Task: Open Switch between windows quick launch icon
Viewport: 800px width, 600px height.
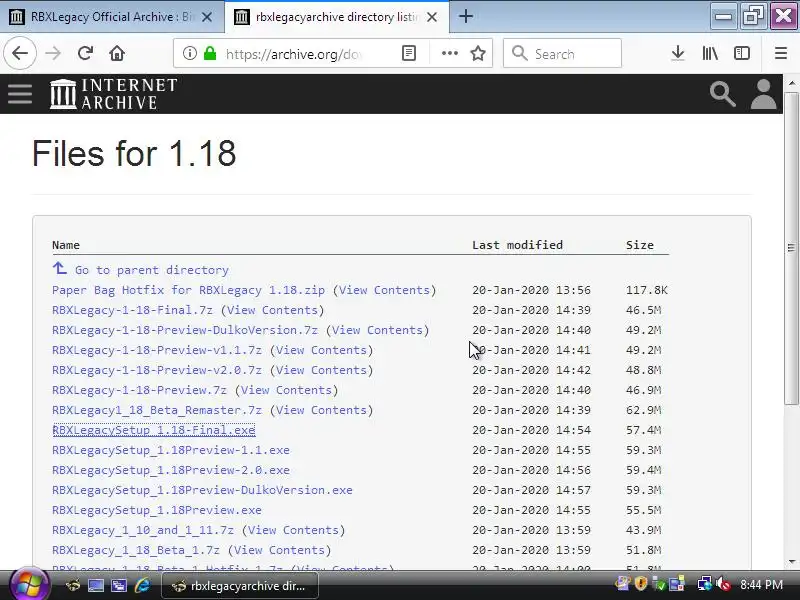Action: click(x=119, y=585)
